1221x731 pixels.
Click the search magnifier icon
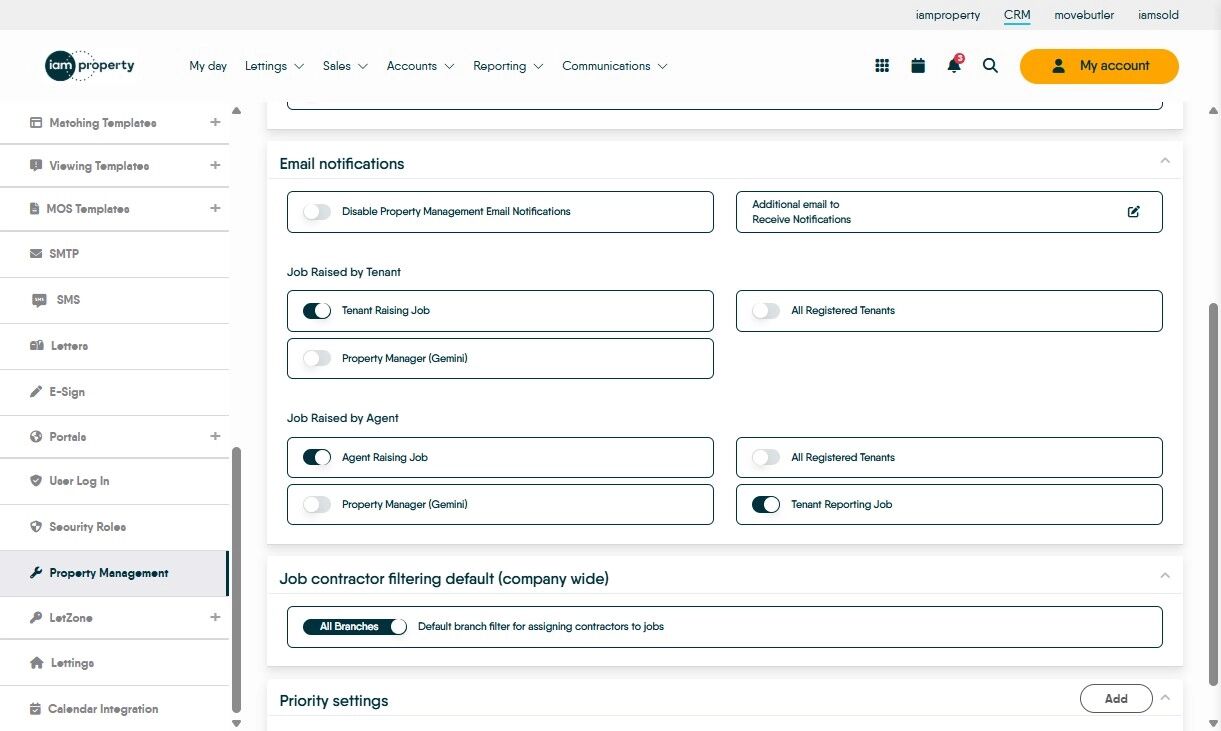tap(990, 66)
